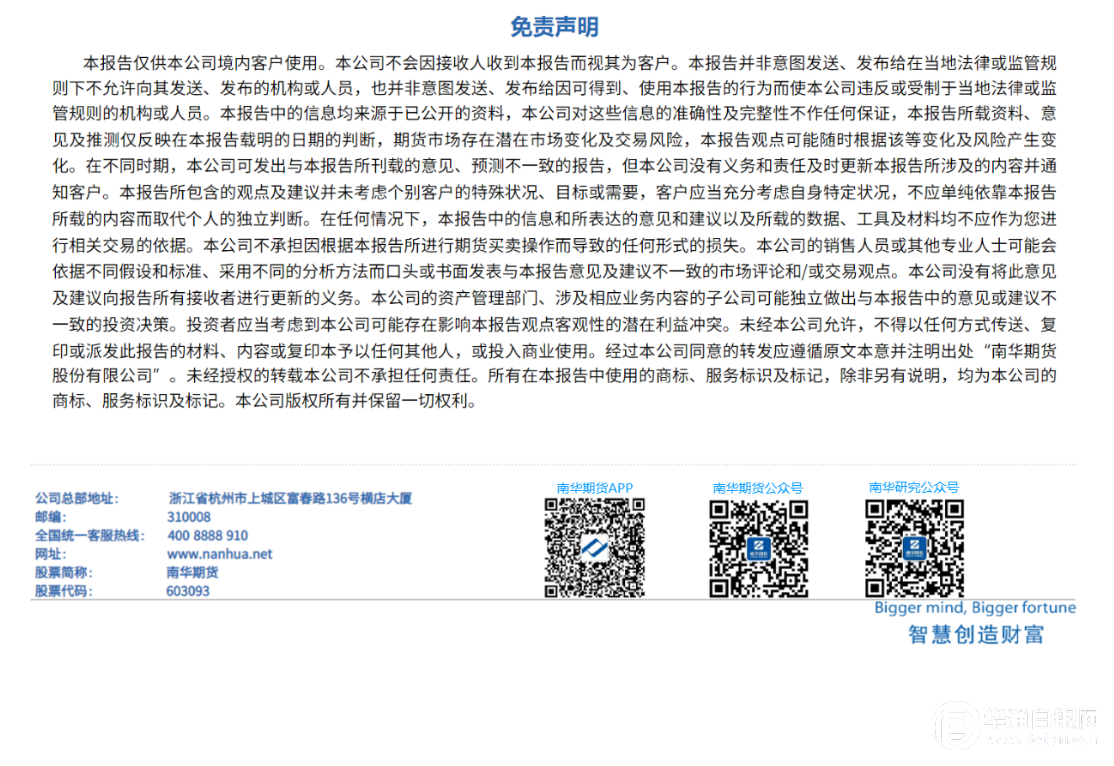Click the 南华期货公众号 QR code

(758, 548)
